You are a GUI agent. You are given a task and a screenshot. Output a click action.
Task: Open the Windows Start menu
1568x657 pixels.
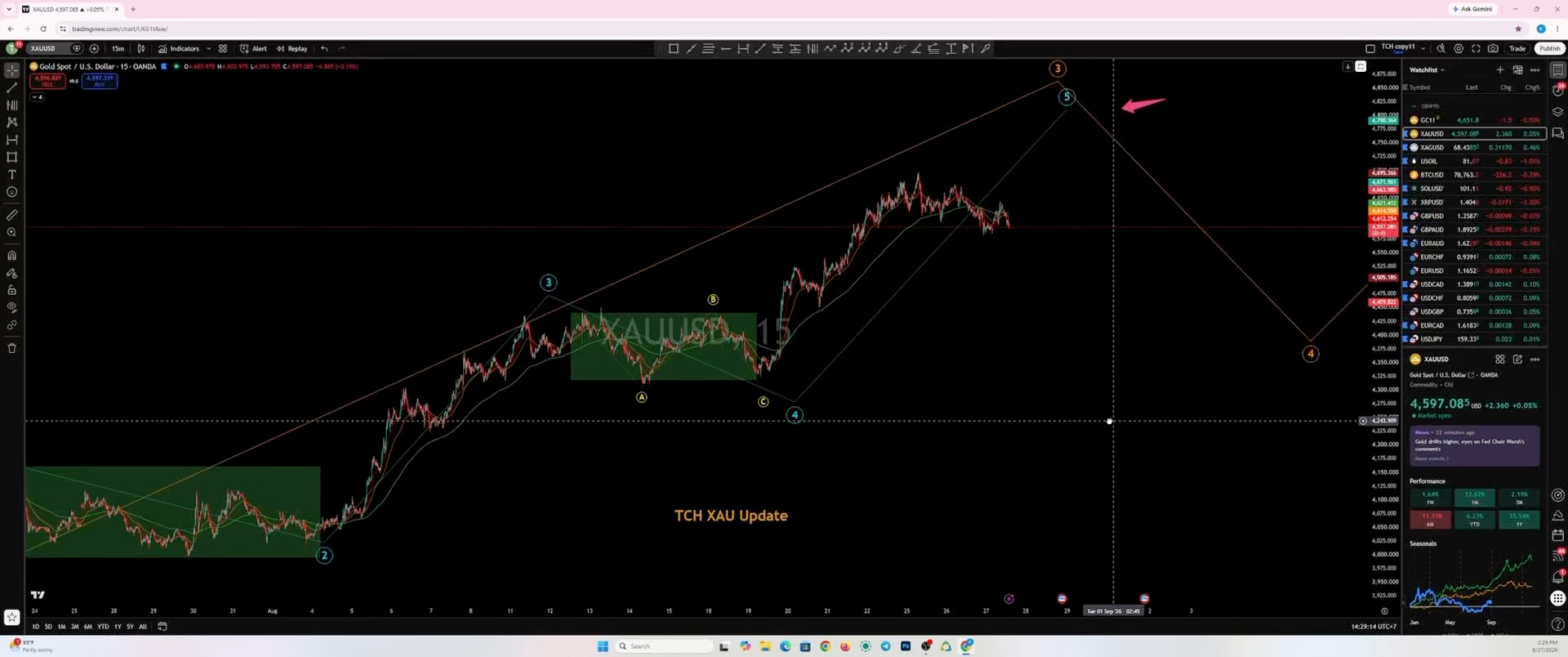tap(603, 646)
